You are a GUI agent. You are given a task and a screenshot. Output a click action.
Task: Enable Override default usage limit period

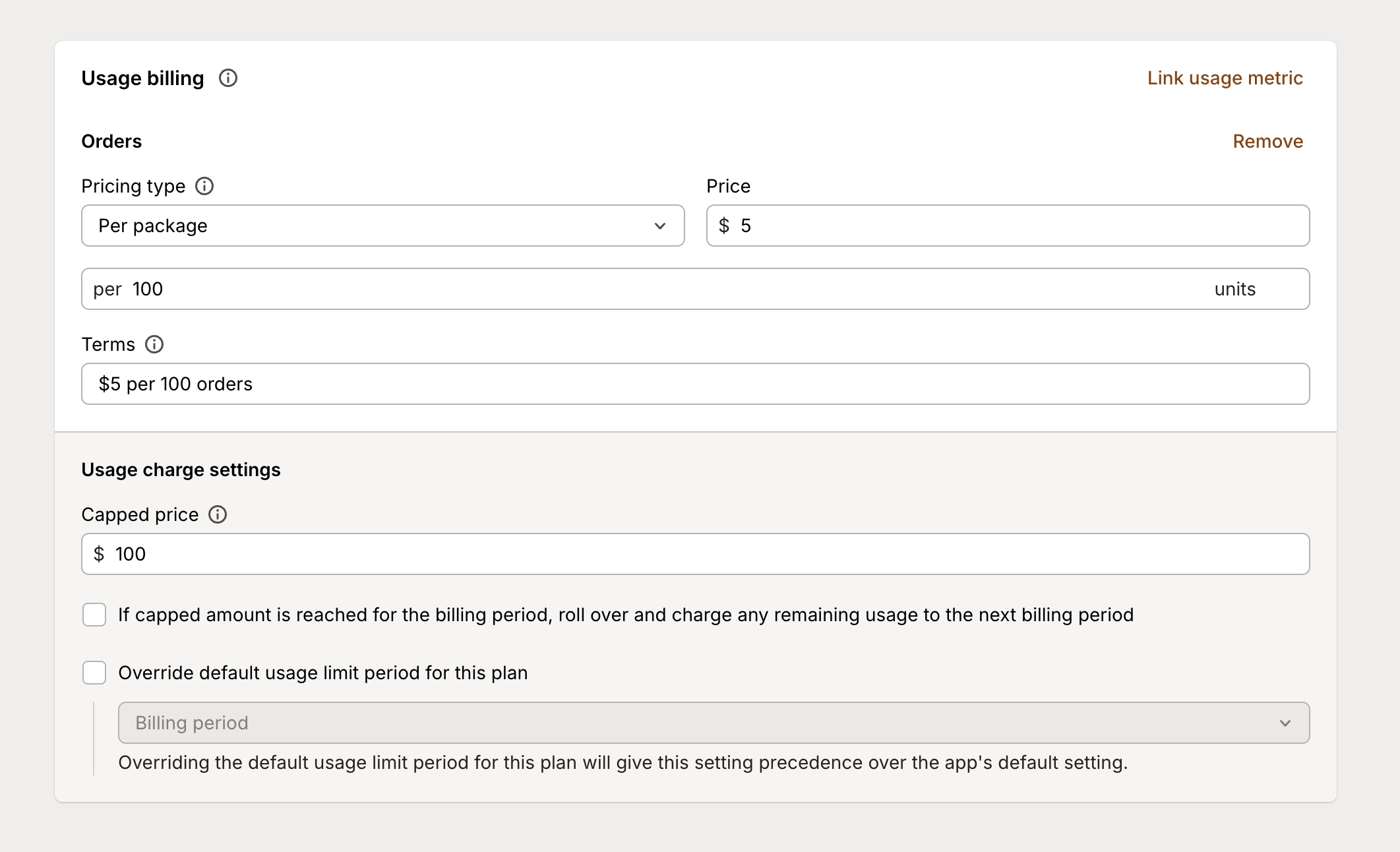coord(94,673)
